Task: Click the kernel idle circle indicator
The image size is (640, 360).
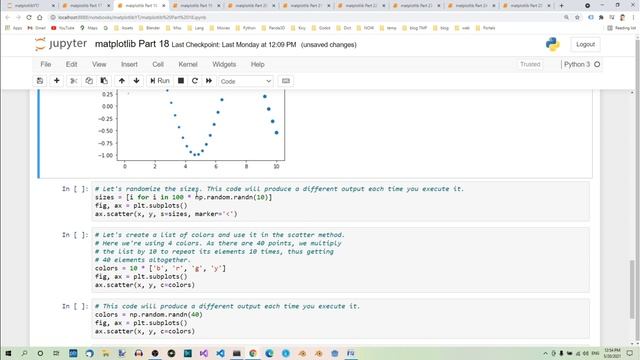Action: [x=597, y=64]
